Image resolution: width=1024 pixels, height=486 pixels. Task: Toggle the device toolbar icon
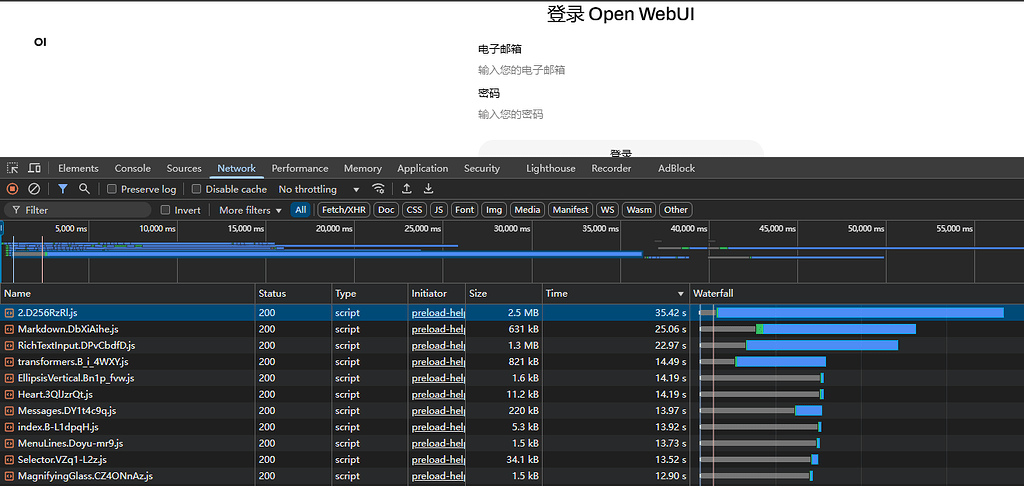(x=35, y=168)
